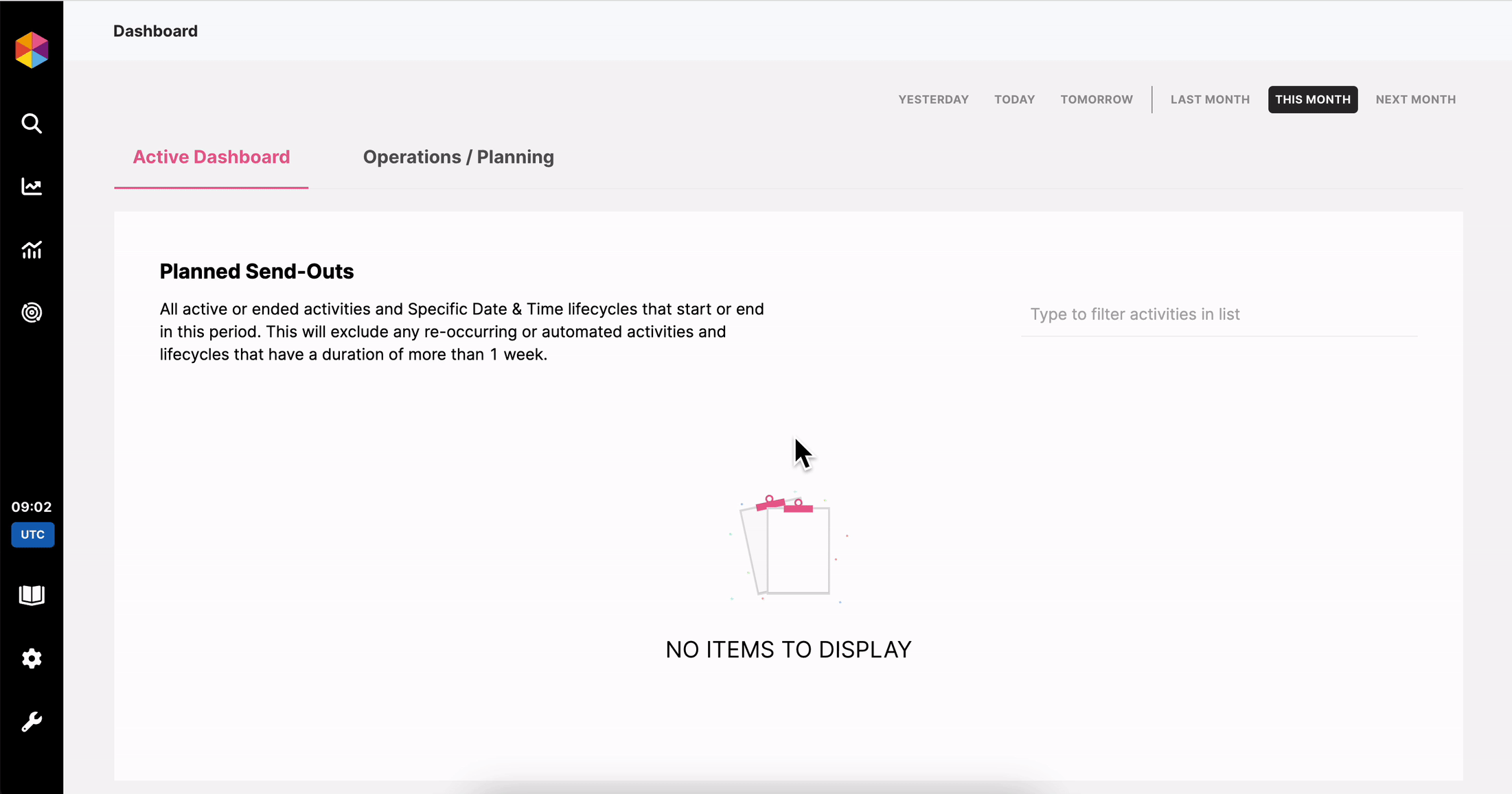Image resolution: width=1512 pixels, height=794 pixels.
Task: Open the book documentation icon
Action: pos(32,595)
